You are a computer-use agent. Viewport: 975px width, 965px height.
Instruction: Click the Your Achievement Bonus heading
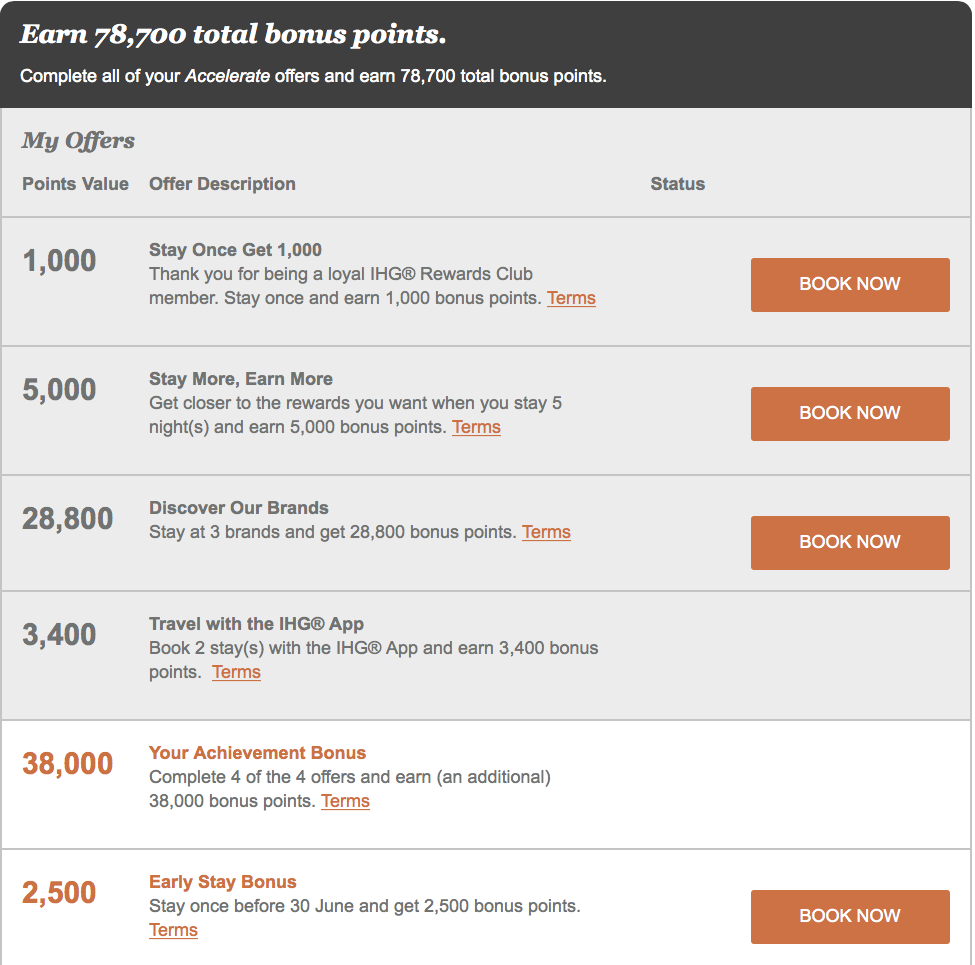click(257, 753)
